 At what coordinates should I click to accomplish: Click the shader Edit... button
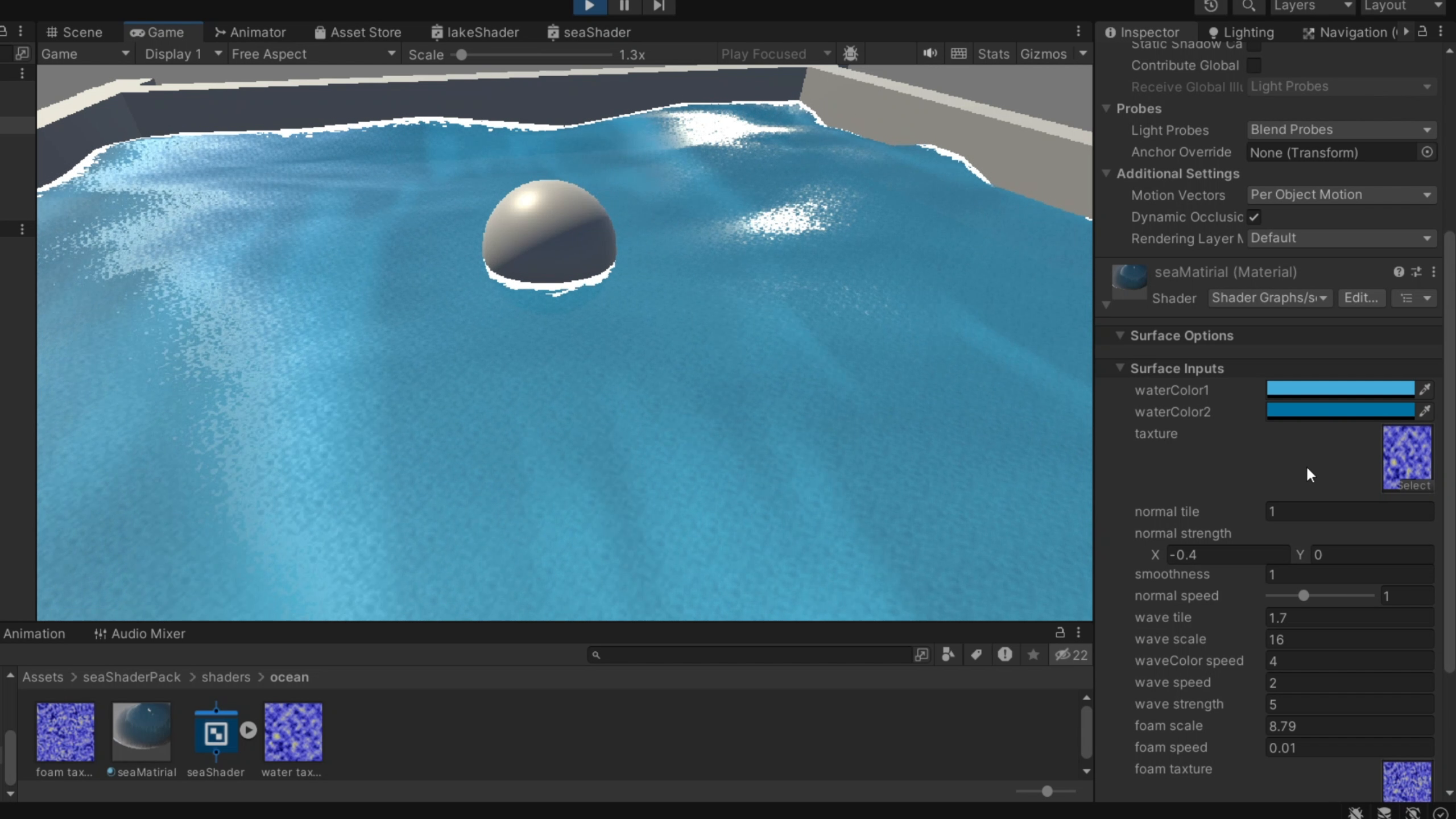(x=1361, y=298)
